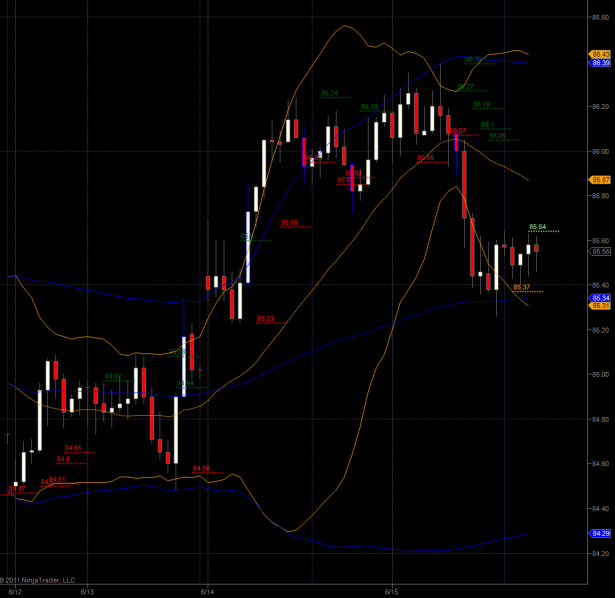615x598 pixels.
Task: Click the 6/14 date label
Action: [x=206, y=590]
